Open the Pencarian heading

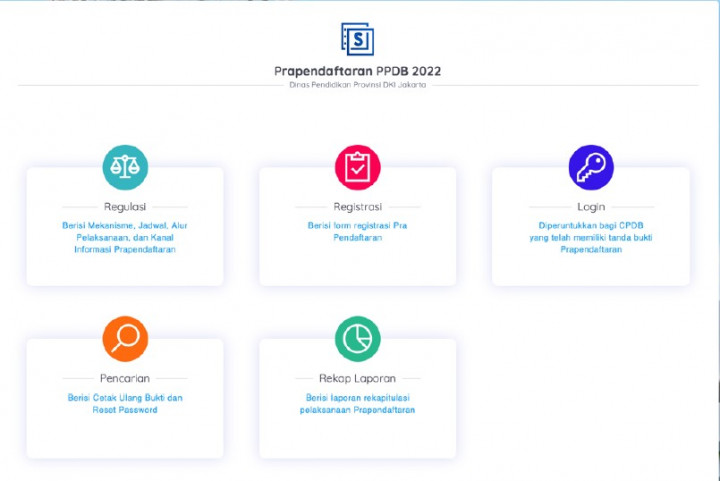125,379
